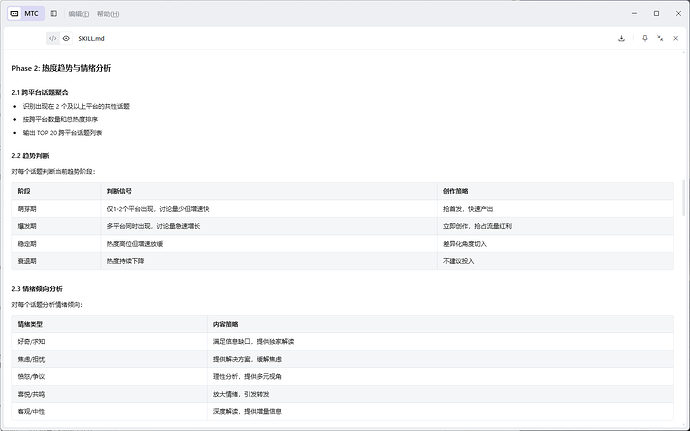
Task: Click the line 对每个话题判断当前趋势阶段
Action: (53, 171)
